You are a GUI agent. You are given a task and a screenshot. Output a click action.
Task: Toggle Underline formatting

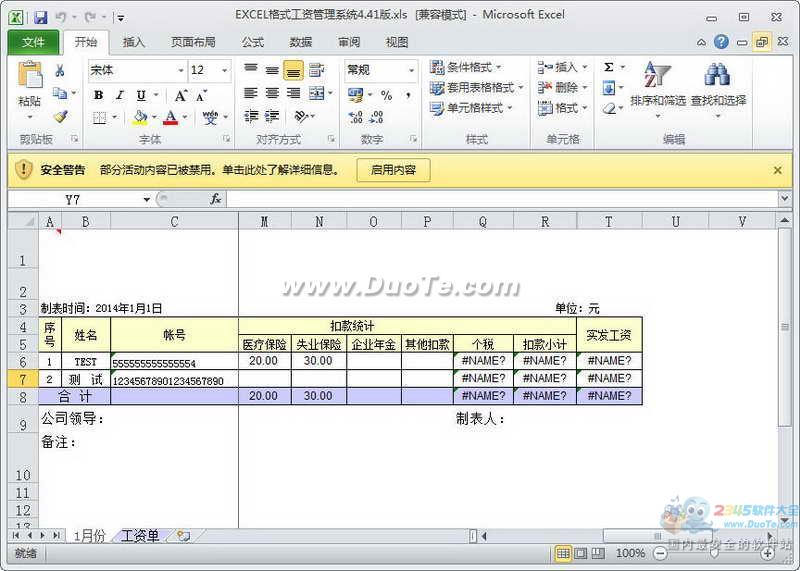tap(141, 95)
